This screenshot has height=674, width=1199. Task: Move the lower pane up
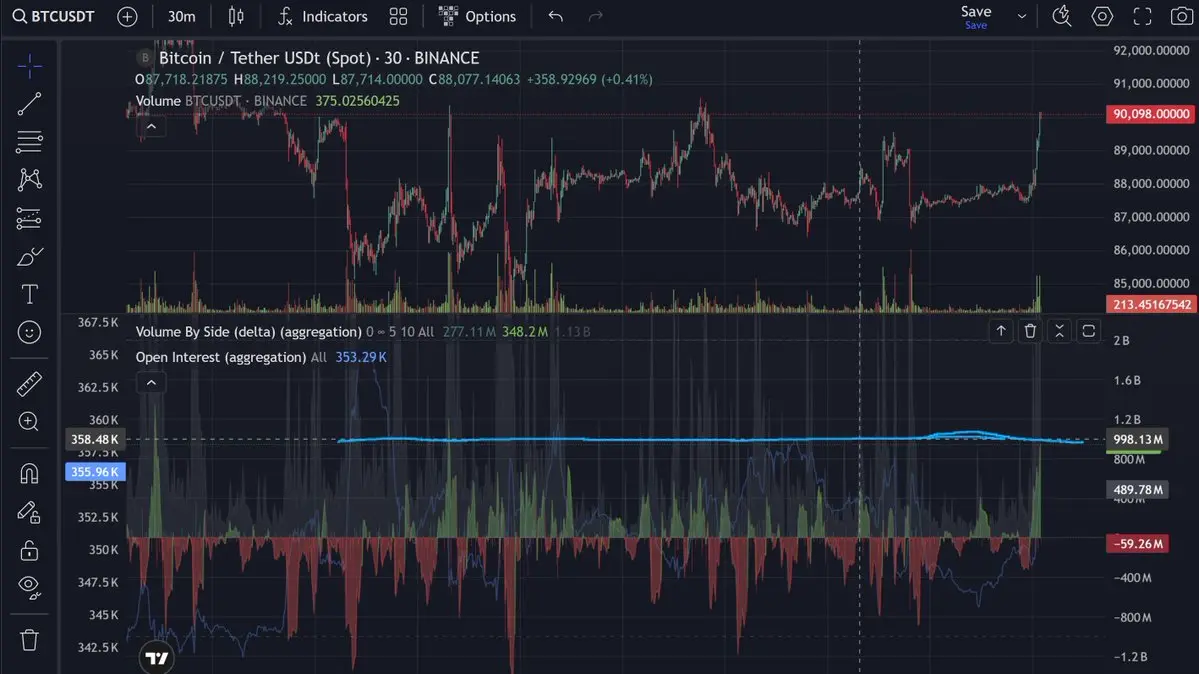(x=1000, y=331)
